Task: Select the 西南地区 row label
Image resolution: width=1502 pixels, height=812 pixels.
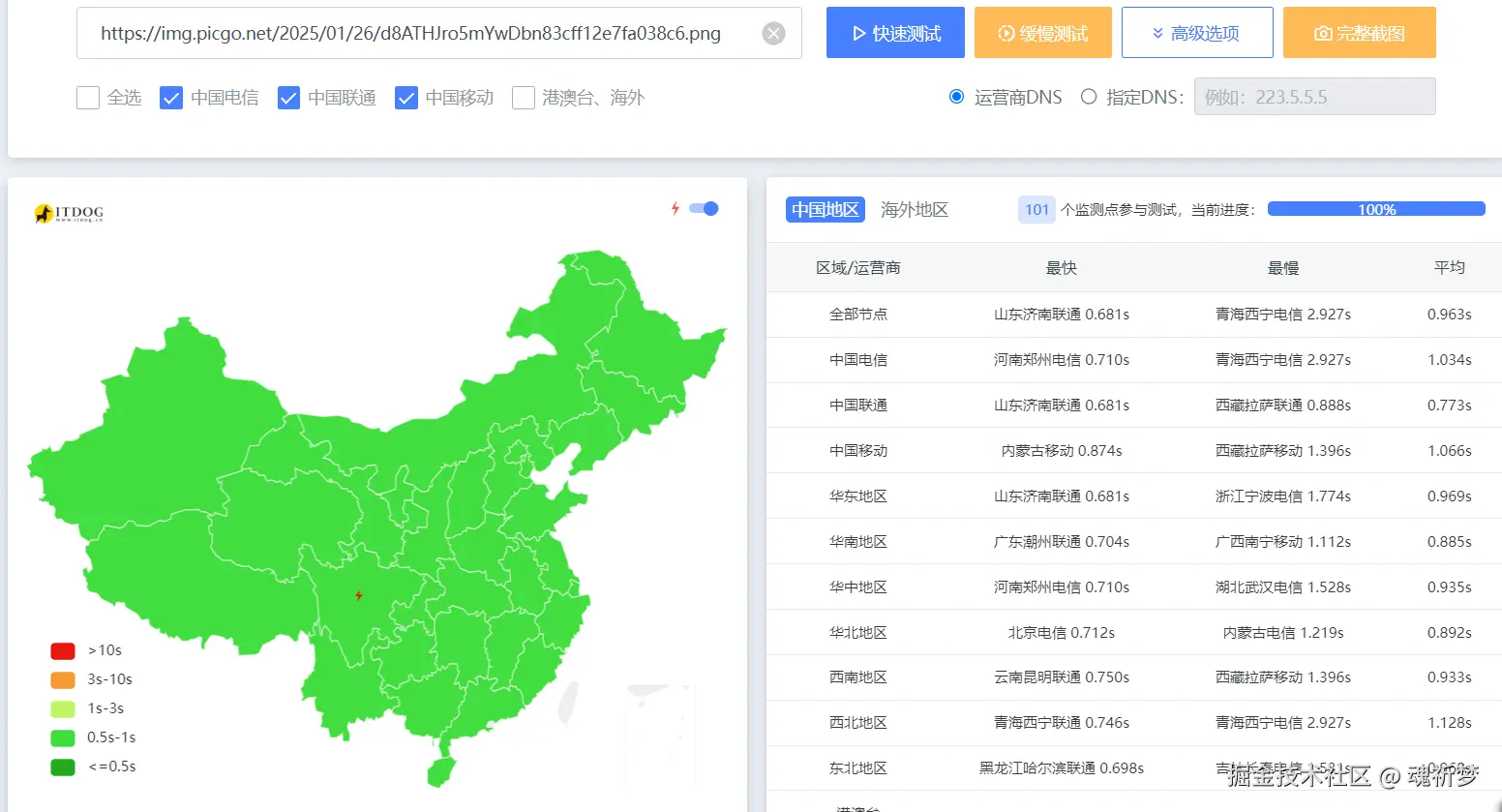Action: (x=858, y=677)
